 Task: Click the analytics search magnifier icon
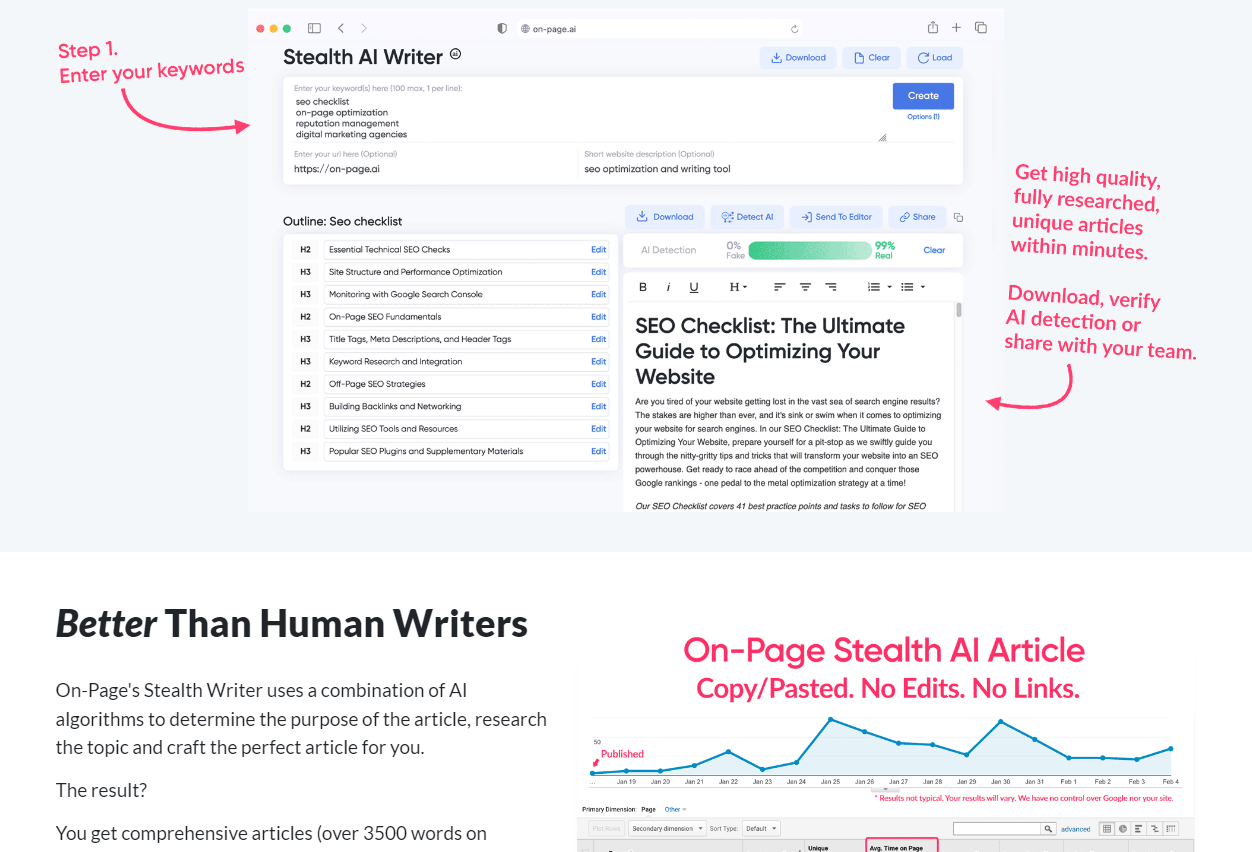tap(1048, 829)
